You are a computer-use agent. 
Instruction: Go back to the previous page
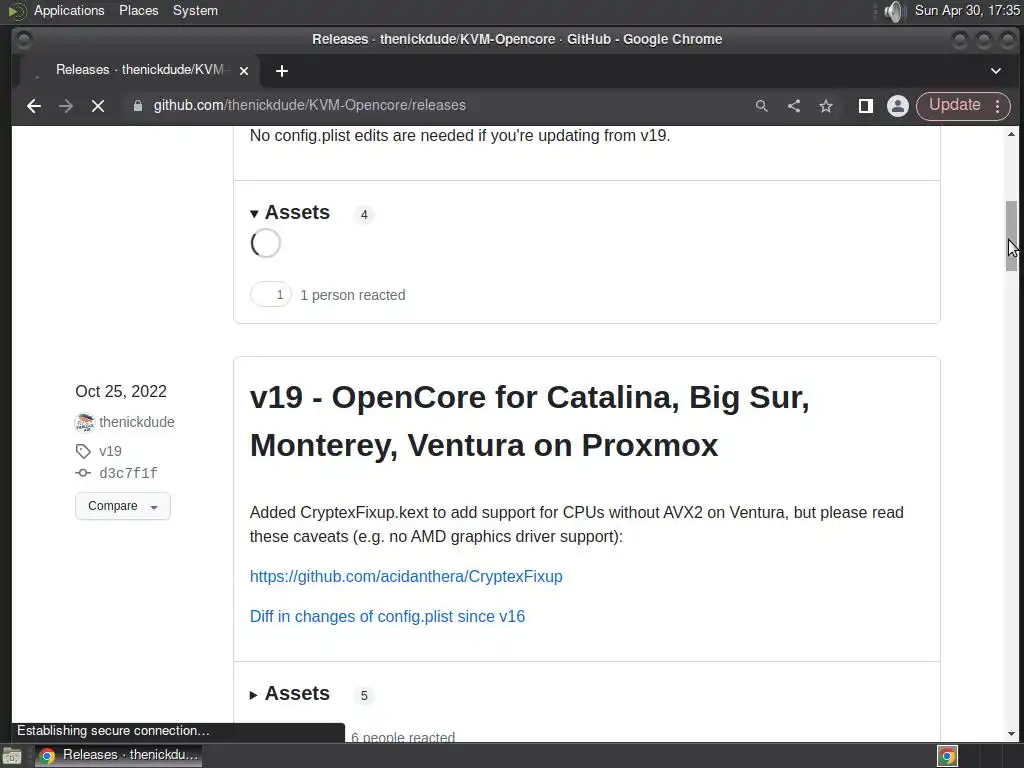33,106
